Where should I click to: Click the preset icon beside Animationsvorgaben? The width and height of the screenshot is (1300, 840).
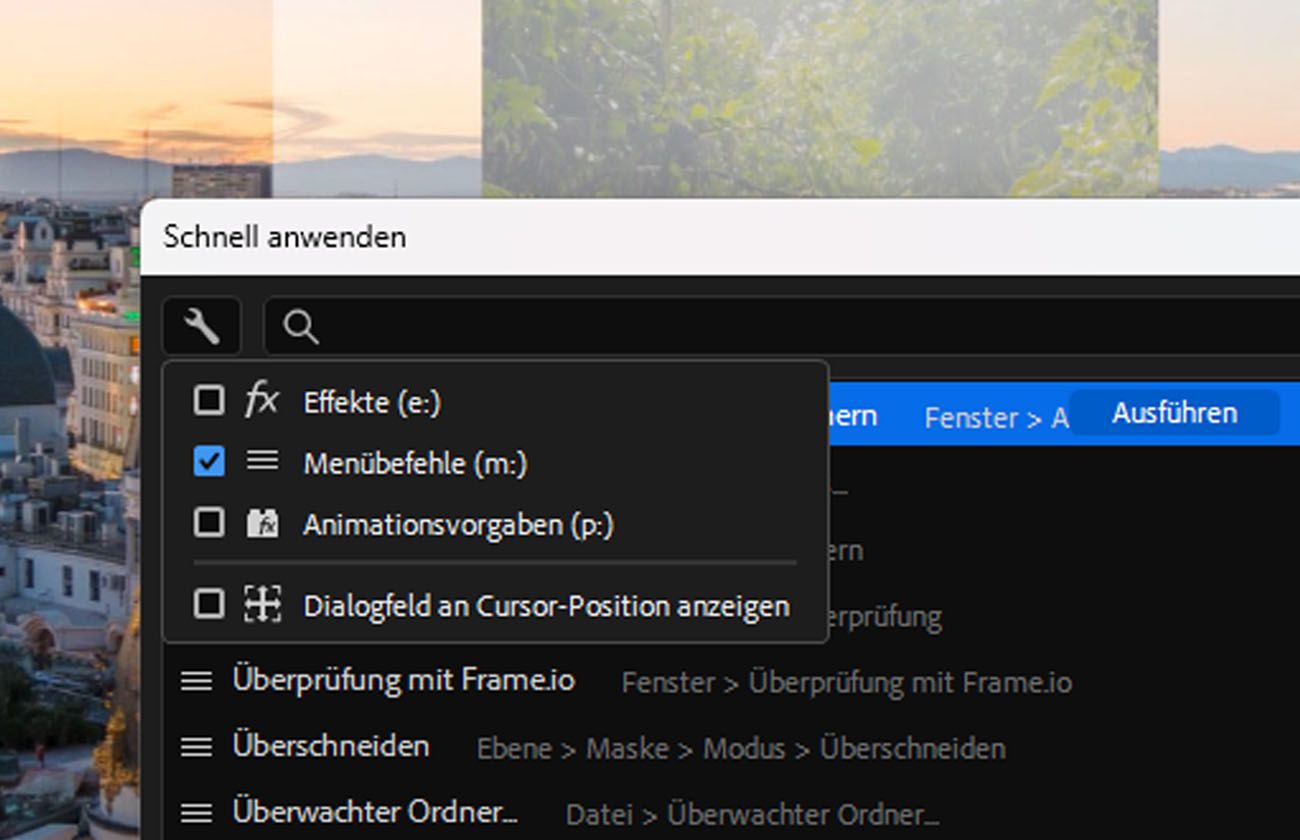[262, 523]
